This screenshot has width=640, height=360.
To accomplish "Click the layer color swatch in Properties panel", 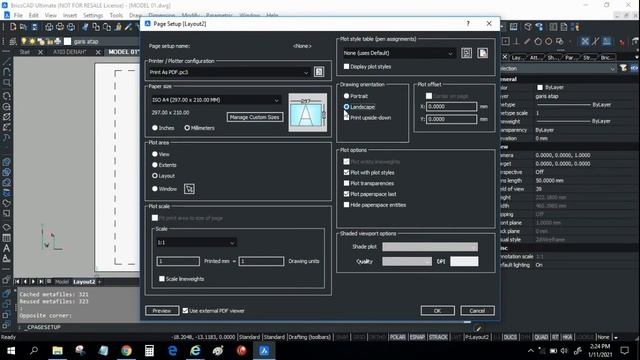I will coord(540,87).
